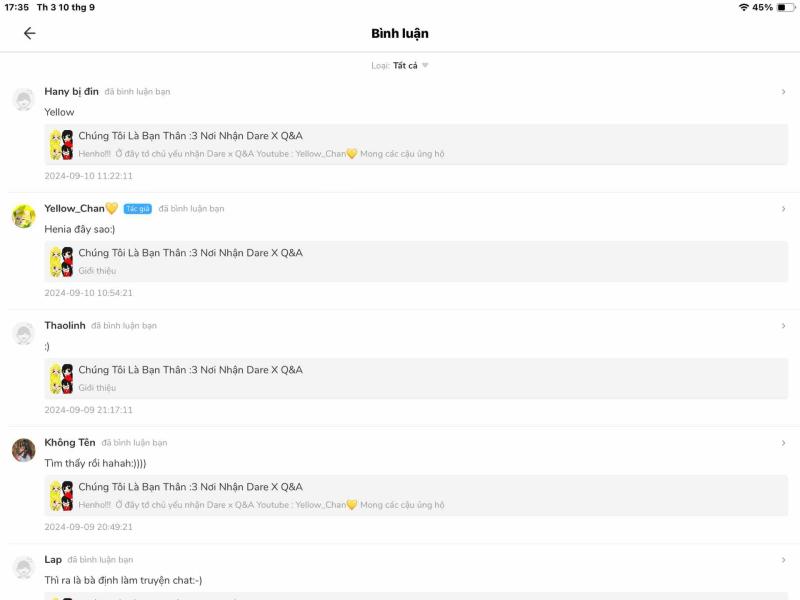Open story title link under Không Tên's comment
This screenshot has width=800, height=600.
pyautogui.click(x=190, y=487)
